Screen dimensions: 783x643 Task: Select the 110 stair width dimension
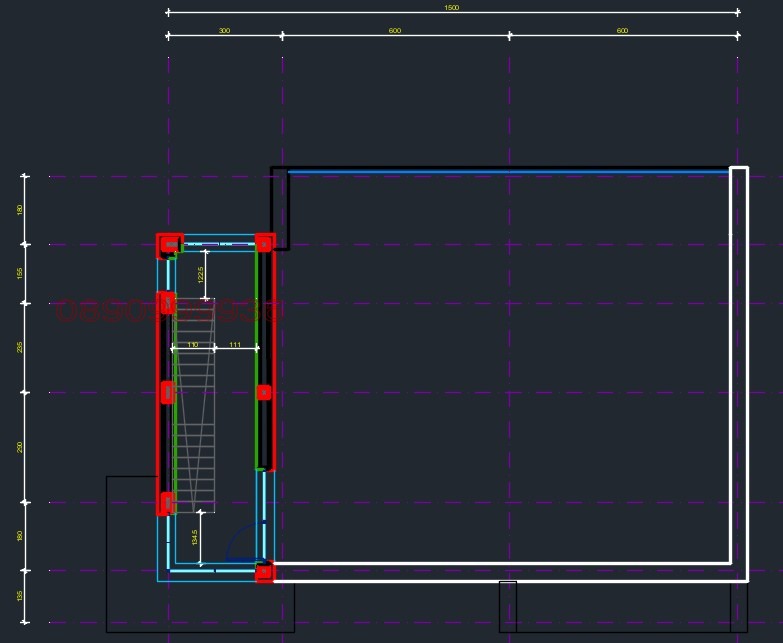(x=193, y=344)
